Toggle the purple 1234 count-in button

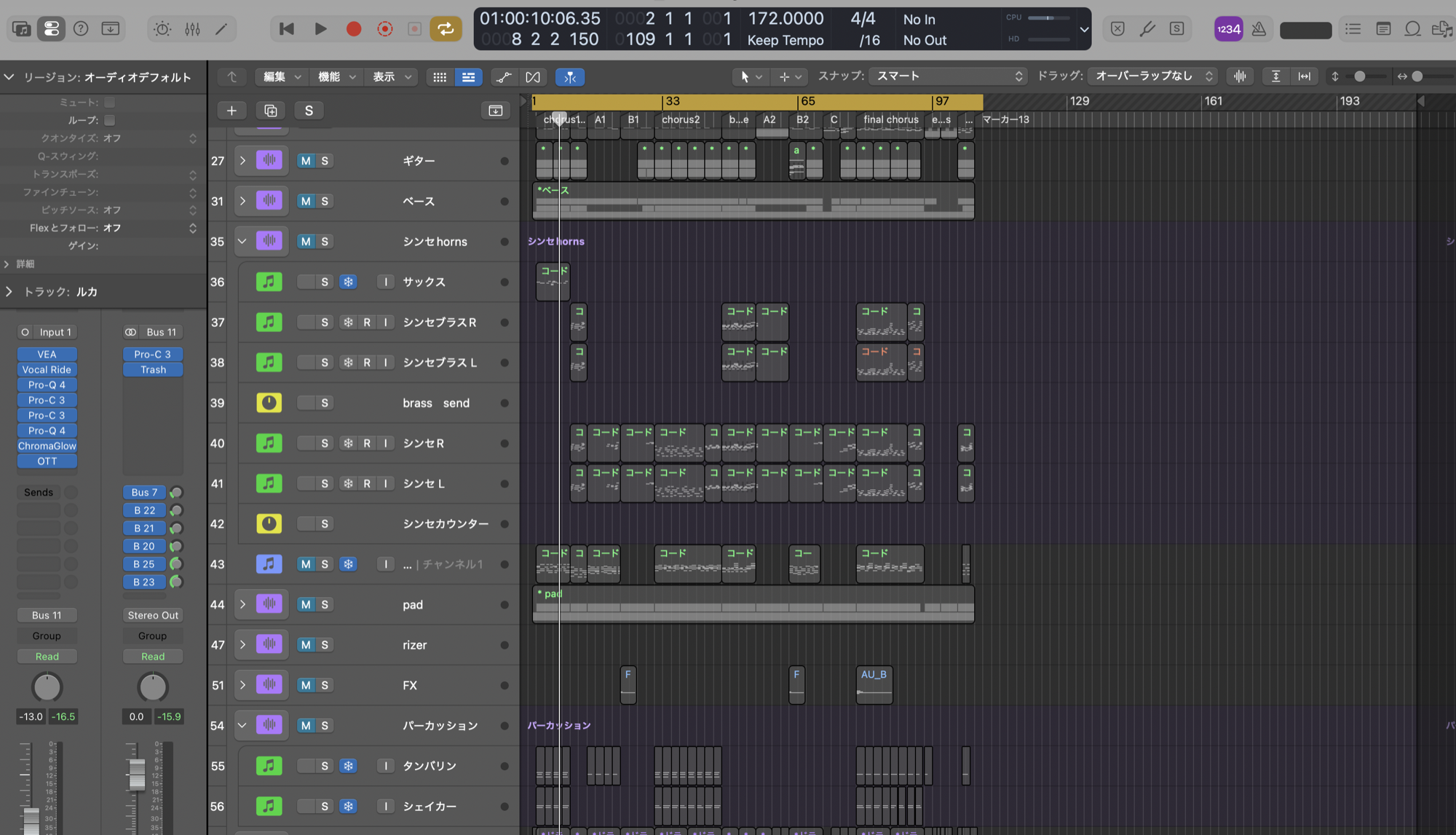[x=1228, y=29]
